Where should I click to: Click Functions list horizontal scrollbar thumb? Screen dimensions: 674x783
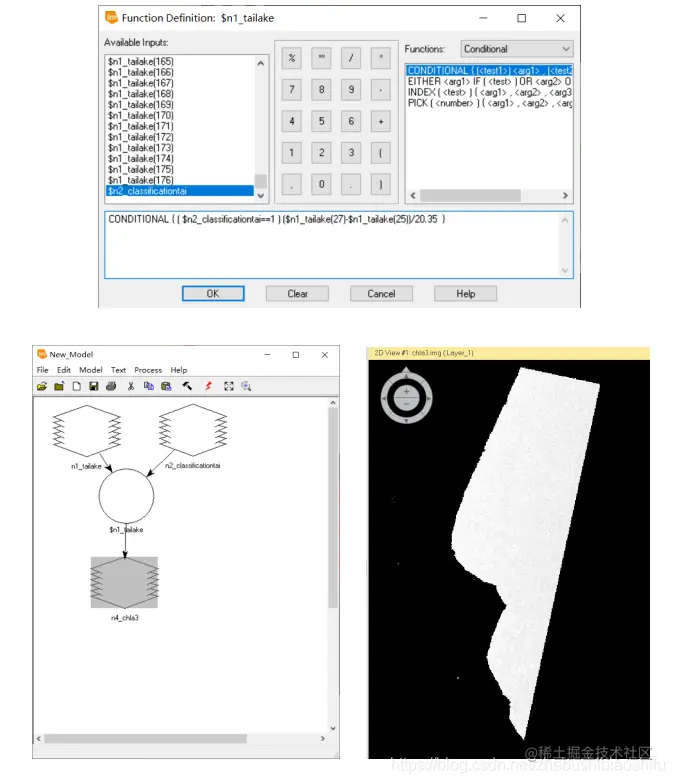tap(470, 195)
